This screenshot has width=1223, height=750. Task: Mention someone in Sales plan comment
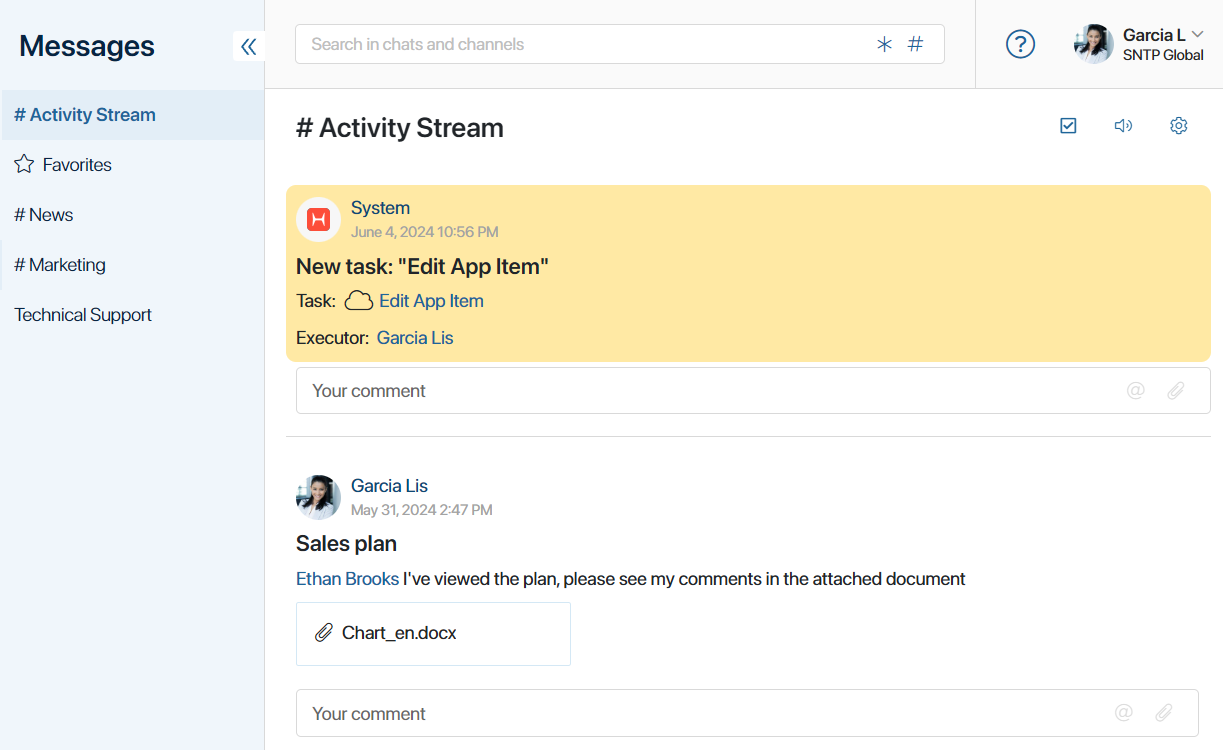click(1124, 713)
